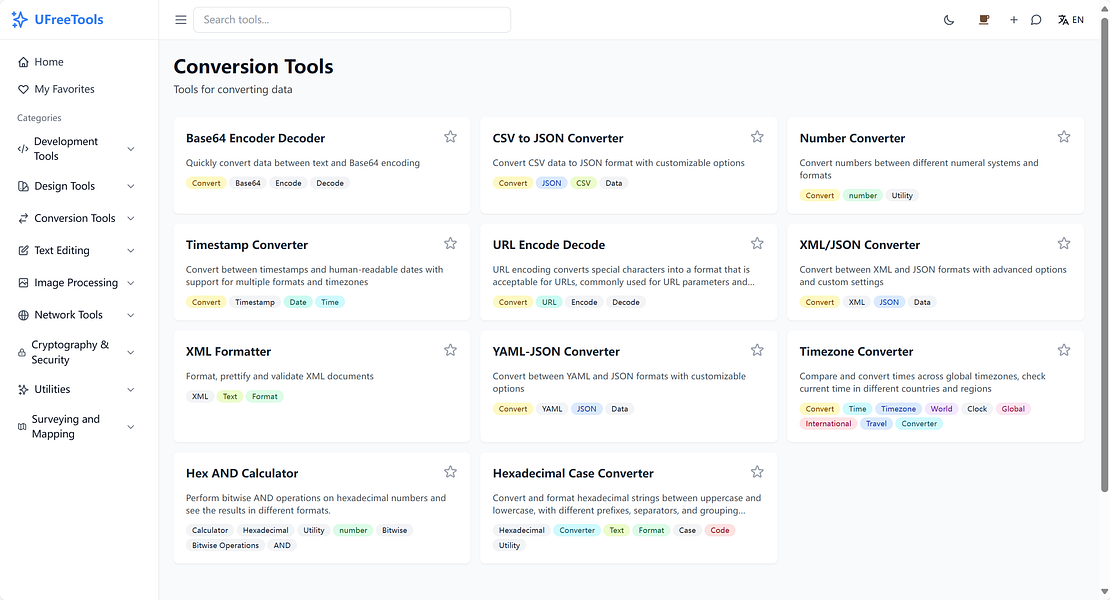Viewport: 1110px width, 600px height.
Task: Click the Design Tools sidebar icon
Action: point(23,186)
